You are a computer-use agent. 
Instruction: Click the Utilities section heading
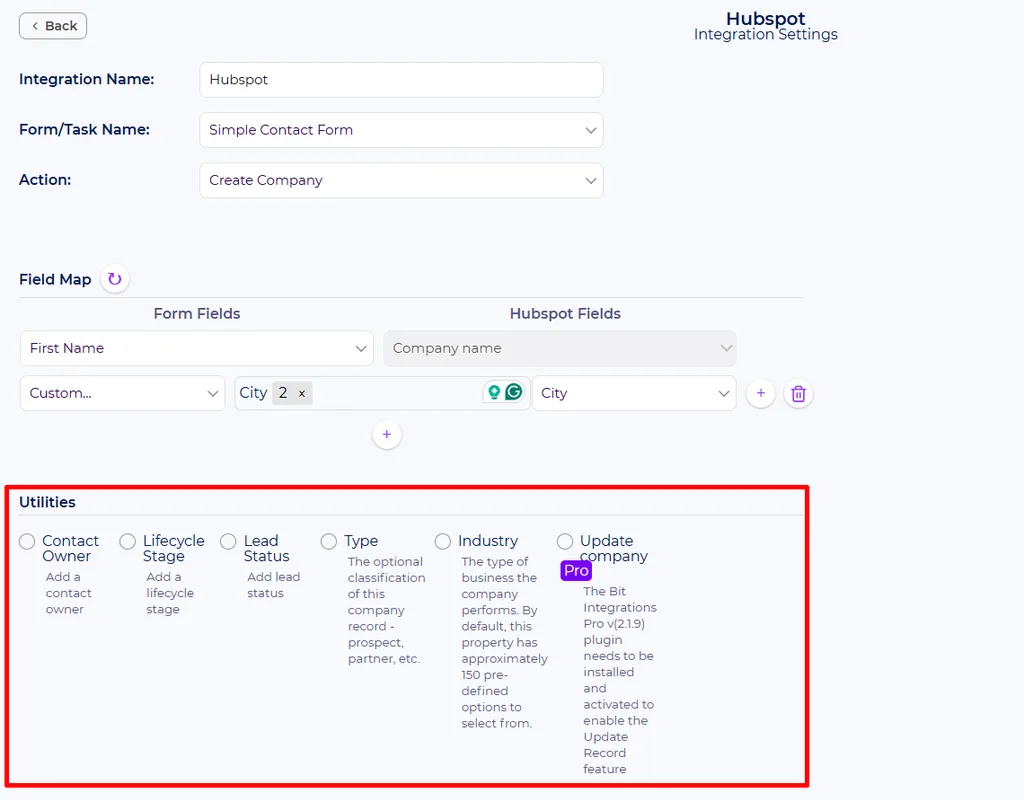[x=47, y=502]
